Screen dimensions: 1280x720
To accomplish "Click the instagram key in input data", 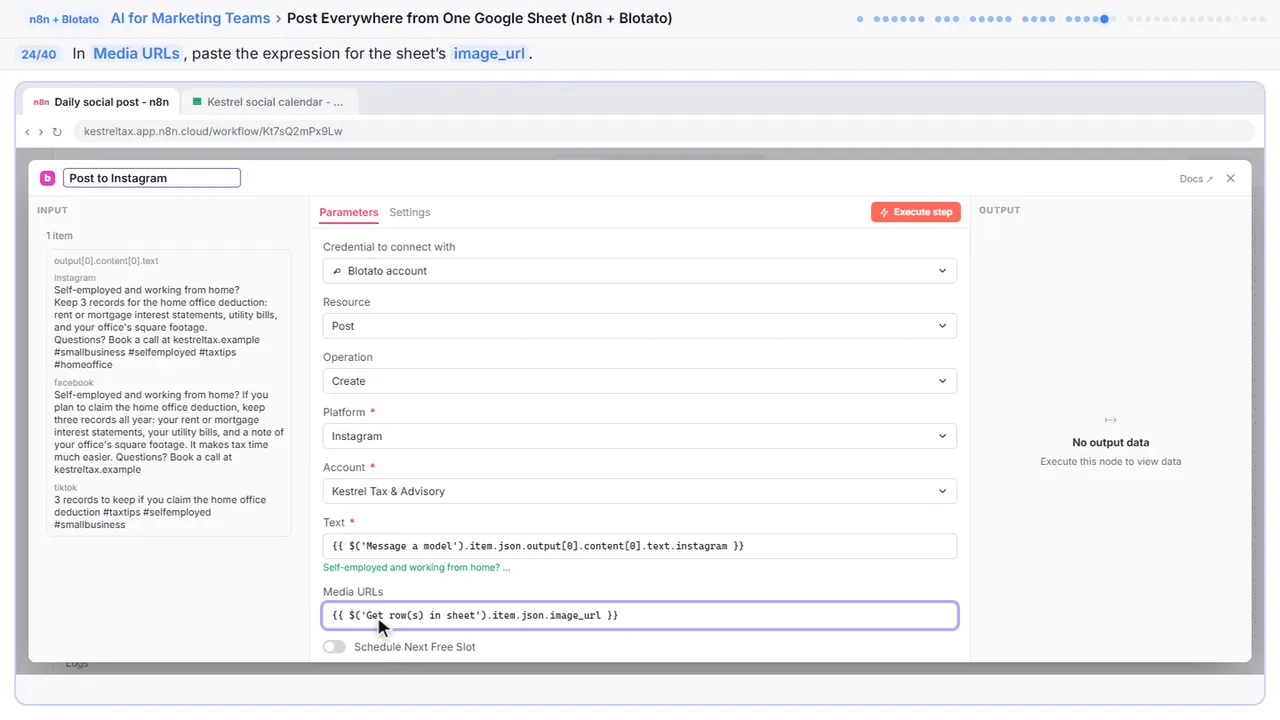I will [75, 278].
